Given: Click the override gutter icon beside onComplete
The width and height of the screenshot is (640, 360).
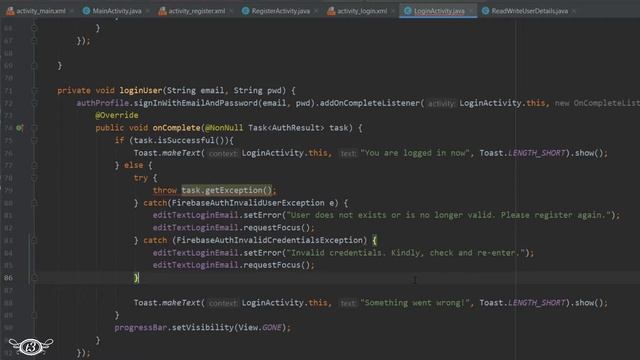Looking at the screenshot, I should click(19, 128).
